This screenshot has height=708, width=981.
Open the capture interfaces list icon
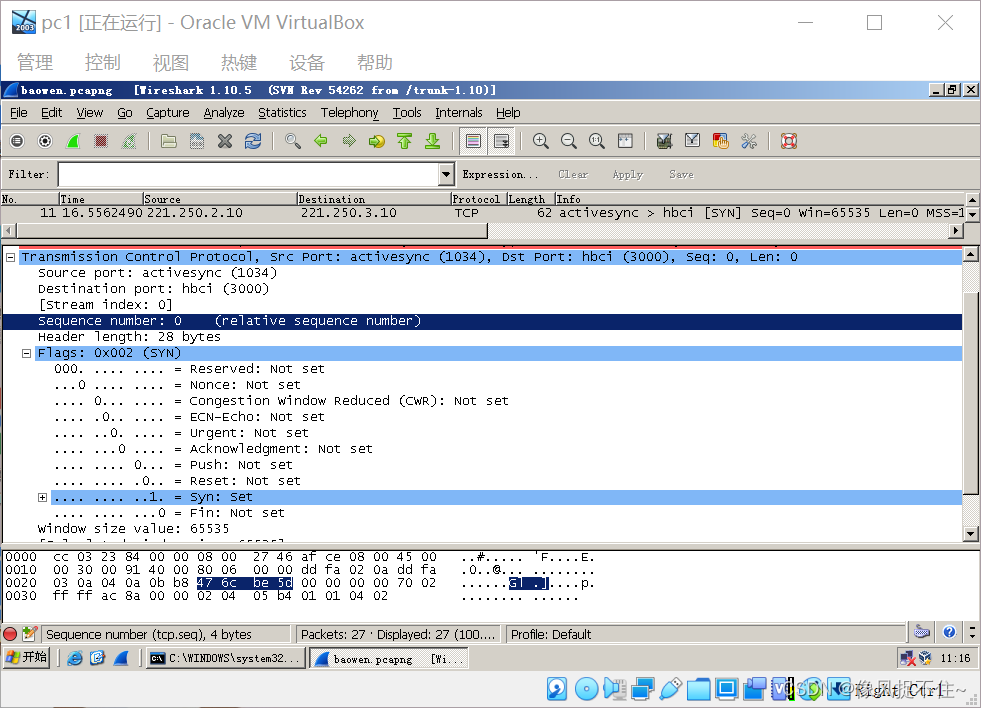point(17,141)
